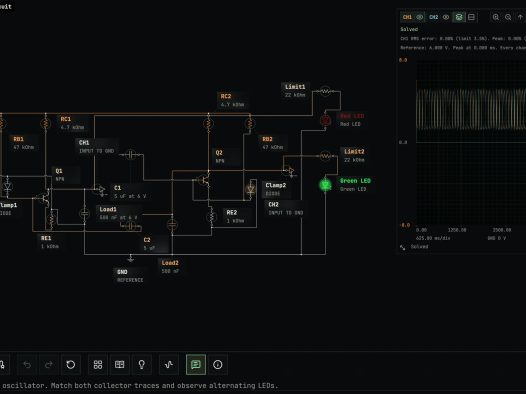Screen dimensions: 526x394
Task: Click the GND REFERENCE label
Action: tap(130, 276)
